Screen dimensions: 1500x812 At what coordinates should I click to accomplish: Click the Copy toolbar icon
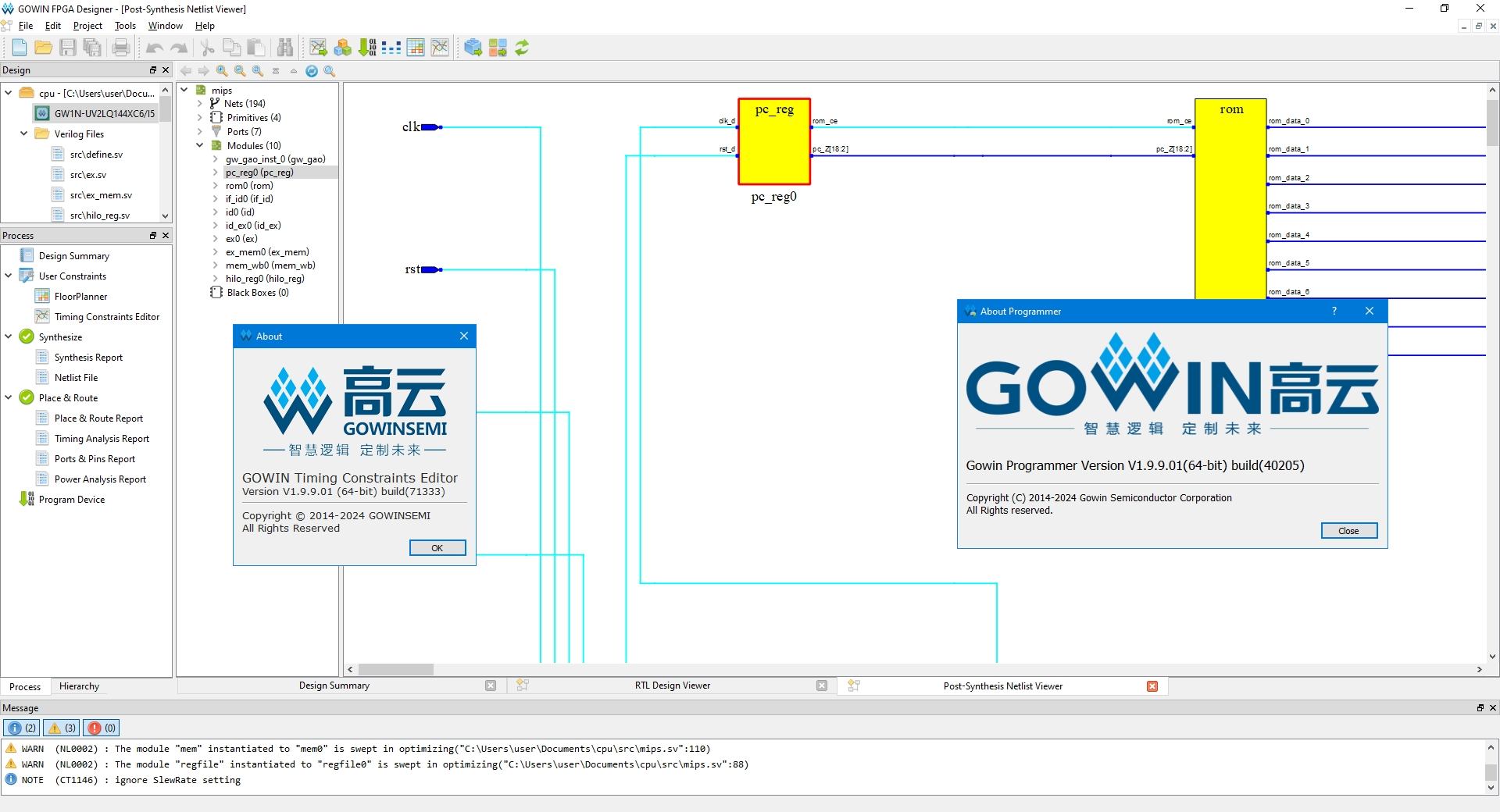(x=231, y=48)
